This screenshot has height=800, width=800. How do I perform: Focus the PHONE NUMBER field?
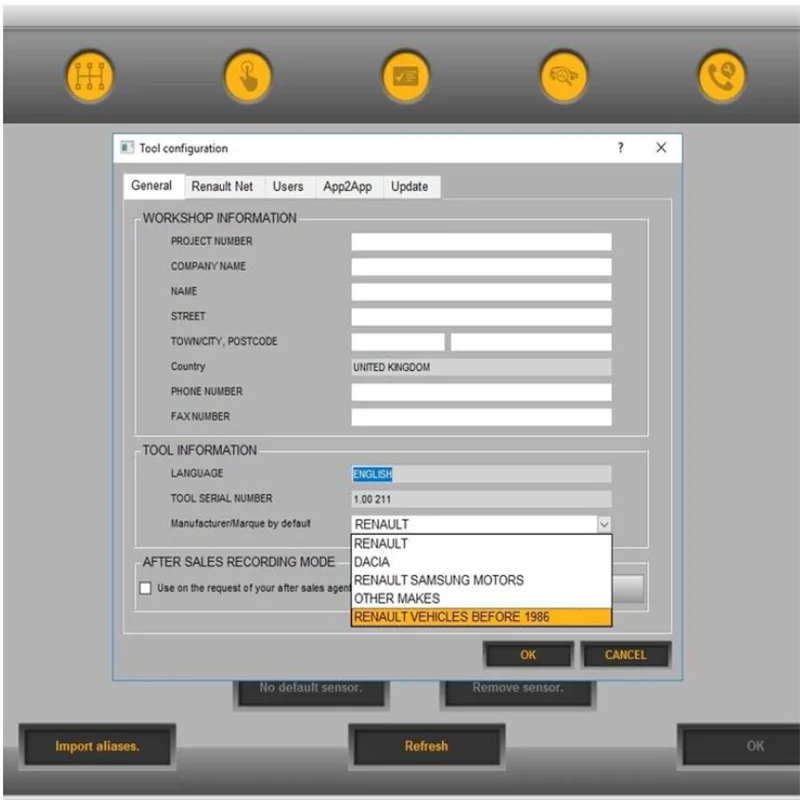point(481,392)
